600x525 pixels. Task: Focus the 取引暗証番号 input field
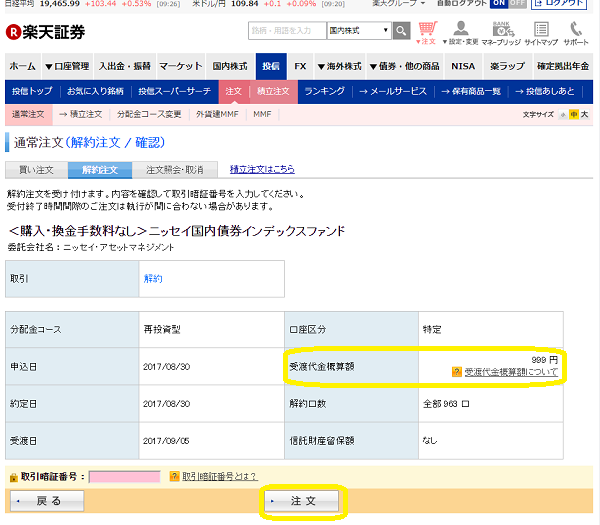[125, 477]
